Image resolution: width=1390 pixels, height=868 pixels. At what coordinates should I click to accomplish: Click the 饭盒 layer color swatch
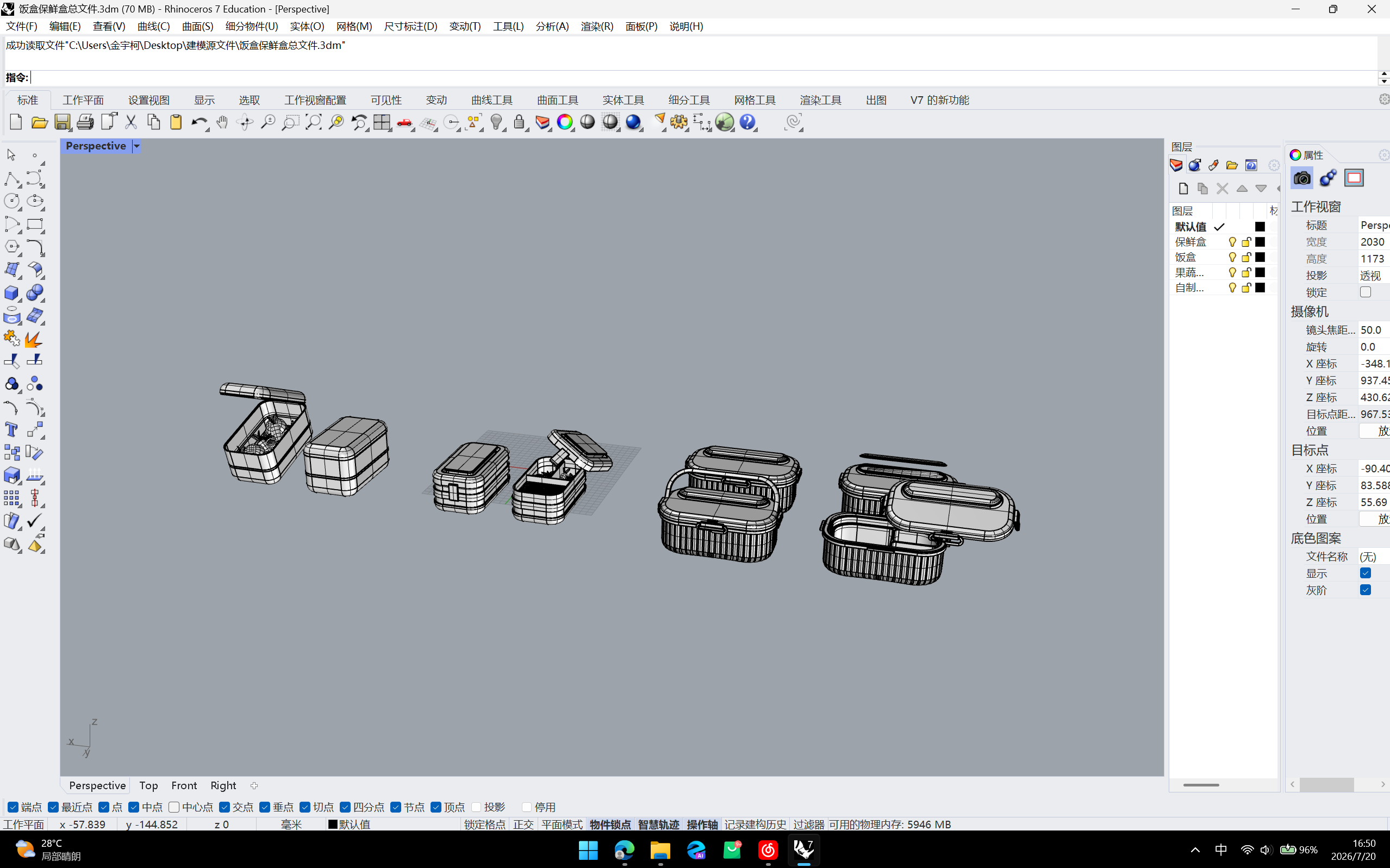coord(1260,257)
